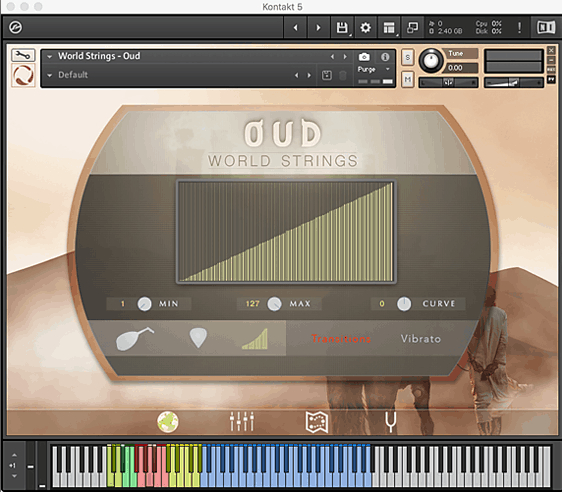562x492 pixels.
Task: Show instrument info with the i icon
Action: [x=385, y=57]
